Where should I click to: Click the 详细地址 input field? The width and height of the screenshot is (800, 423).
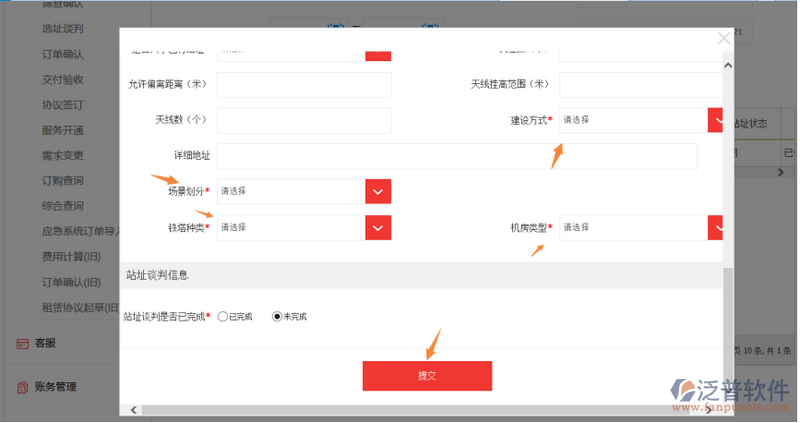pyautogui.click(x=456, y=156)
